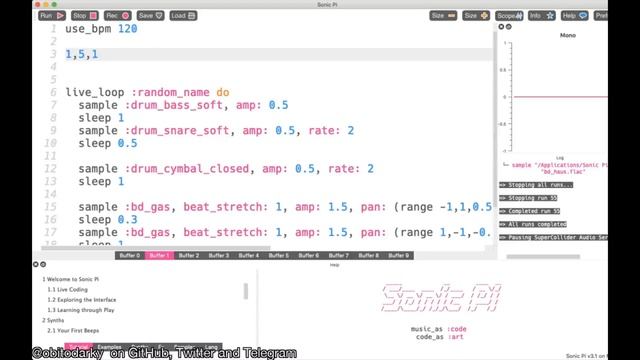The image size is (640, 360).
Task: Increase text size with Size plus
Action: 476,16
